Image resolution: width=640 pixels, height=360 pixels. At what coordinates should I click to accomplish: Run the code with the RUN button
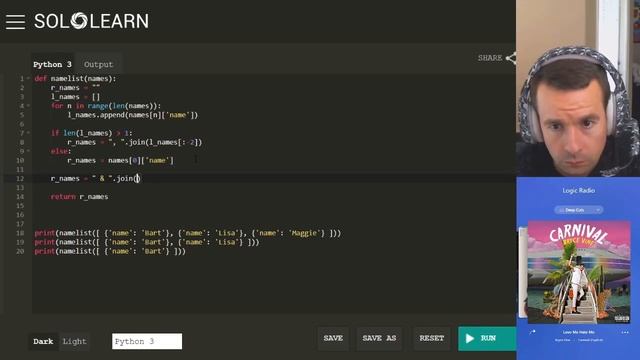[487, 338]
